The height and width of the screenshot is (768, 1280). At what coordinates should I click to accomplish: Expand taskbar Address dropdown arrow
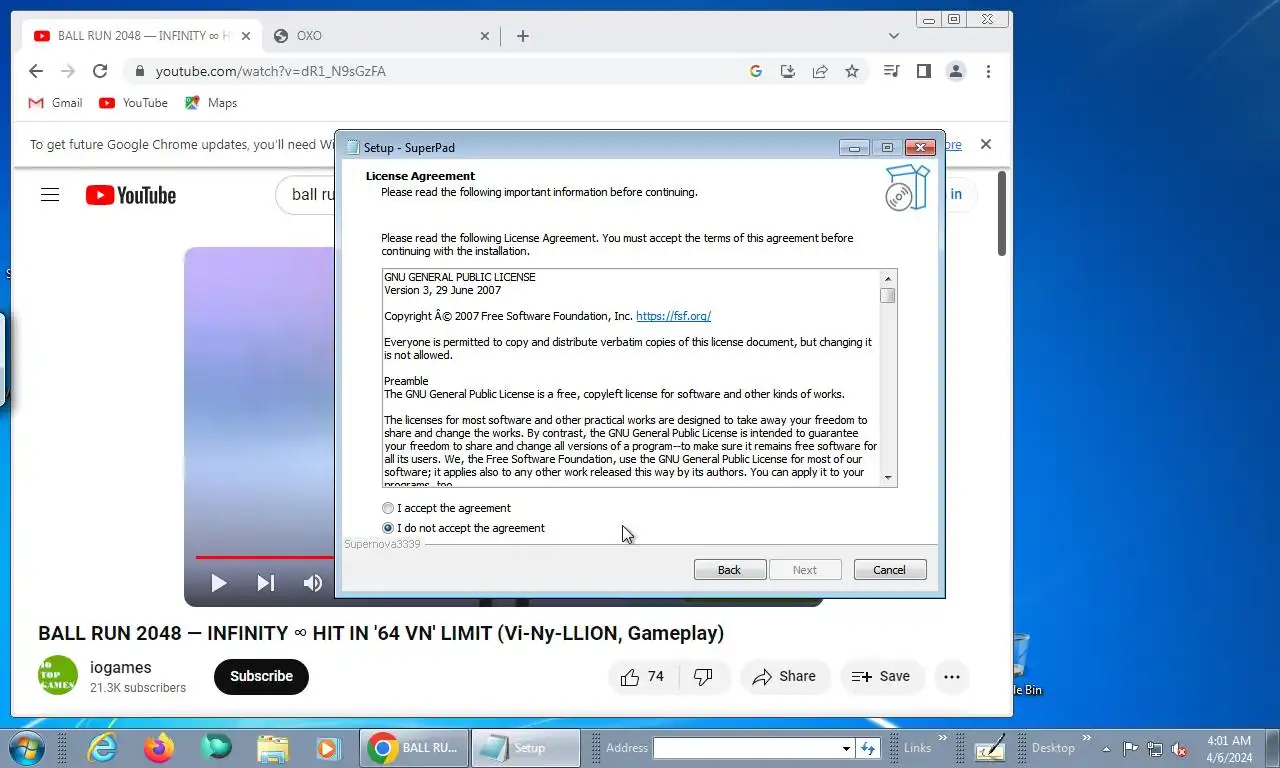pos(846,748)
